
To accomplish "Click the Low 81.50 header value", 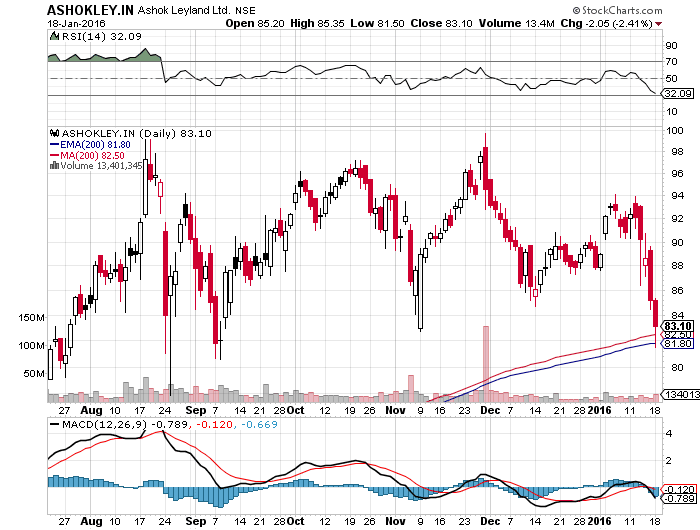I will [x=377, y=23].
